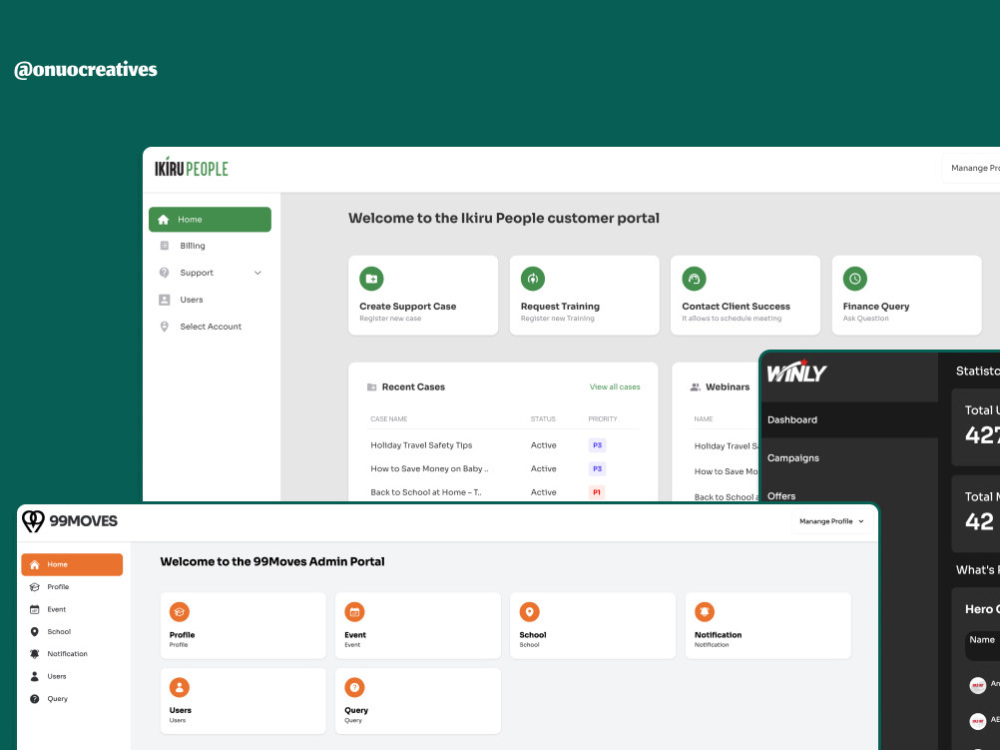Open School in 99Moves sidebar
The width and height of the screenshot is (1000, 750).
[72, 631]
